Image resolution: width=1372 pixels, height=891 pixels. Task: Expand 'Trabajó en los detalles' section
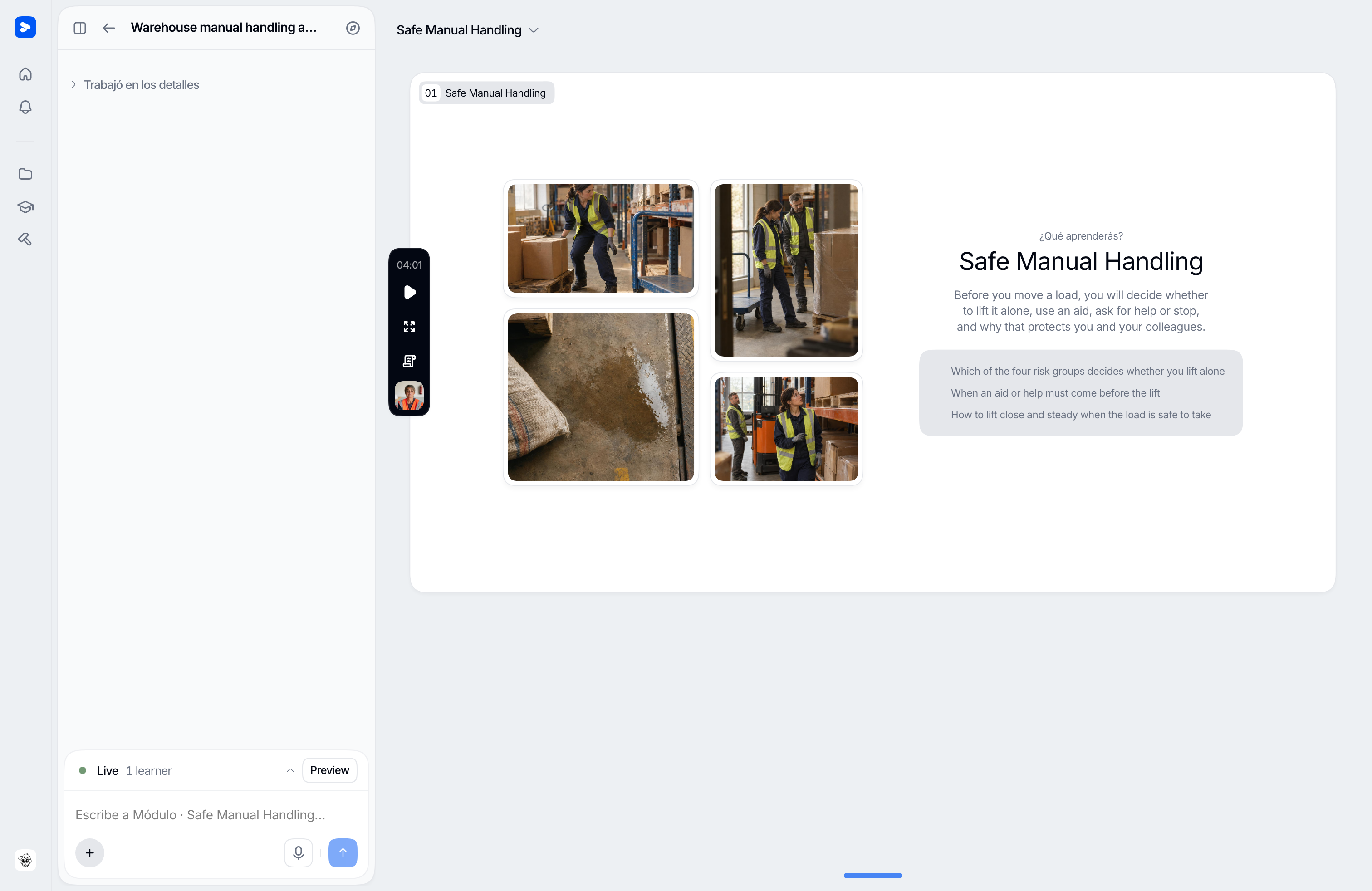point(135,85)
